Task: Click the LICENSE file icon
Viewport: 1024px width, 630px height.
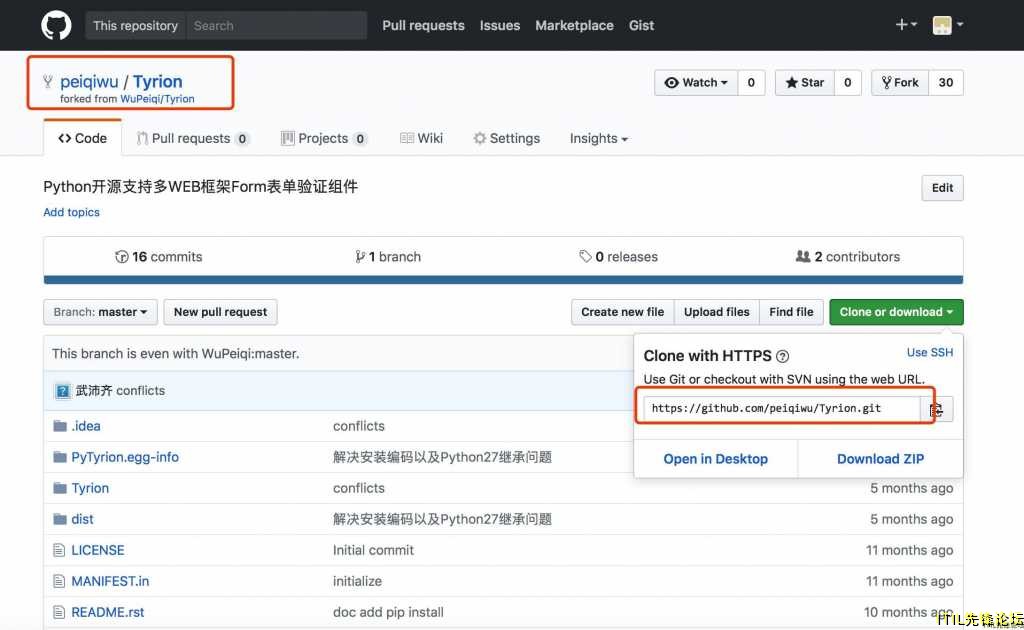Action: (x=59, y=550)
